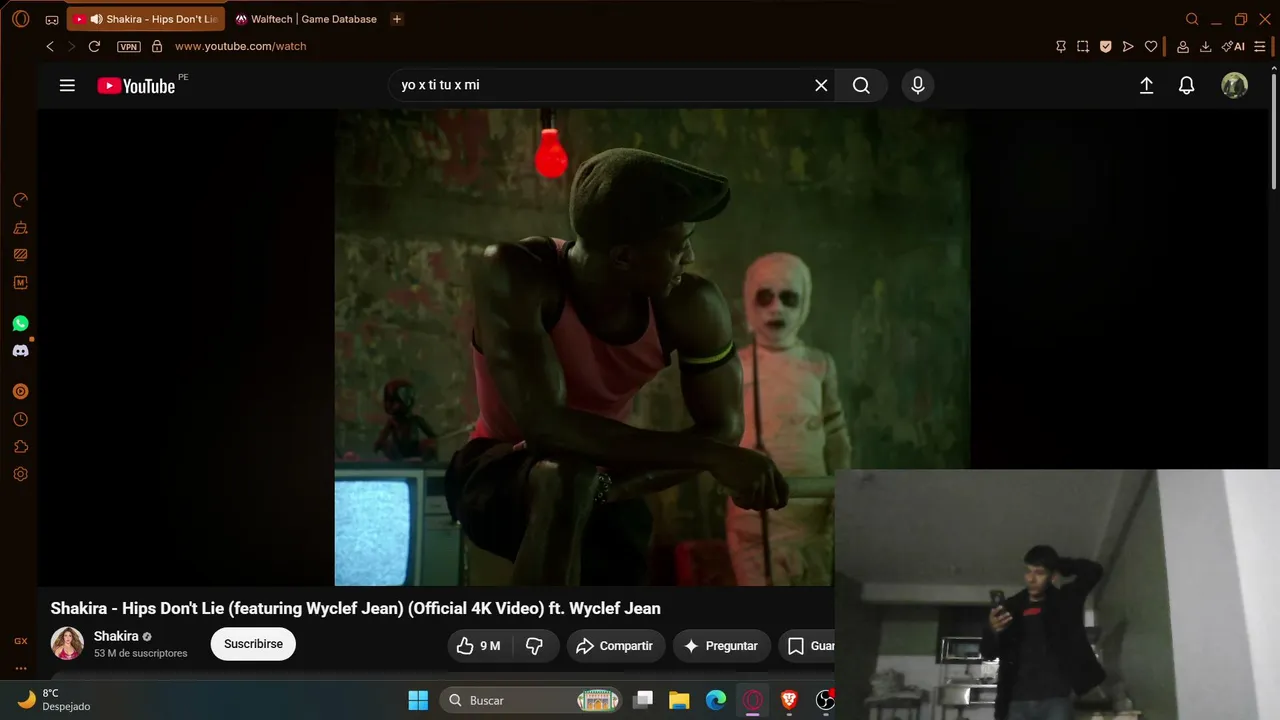Open the GX Corner gamepad icon
1280x720 pixels.
(52, 19)
